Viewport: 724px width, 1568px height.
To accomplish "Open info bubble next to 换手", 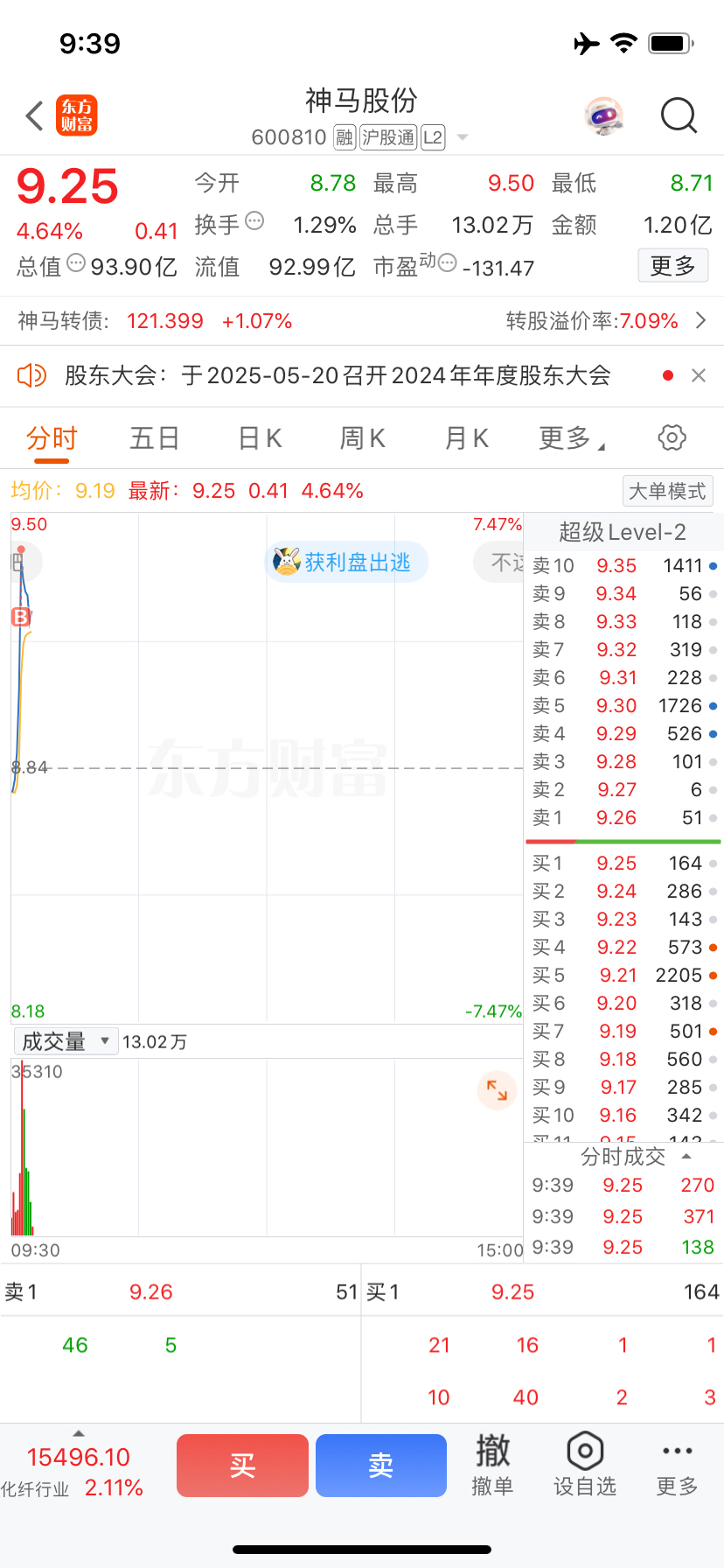I will pos(254,220).
